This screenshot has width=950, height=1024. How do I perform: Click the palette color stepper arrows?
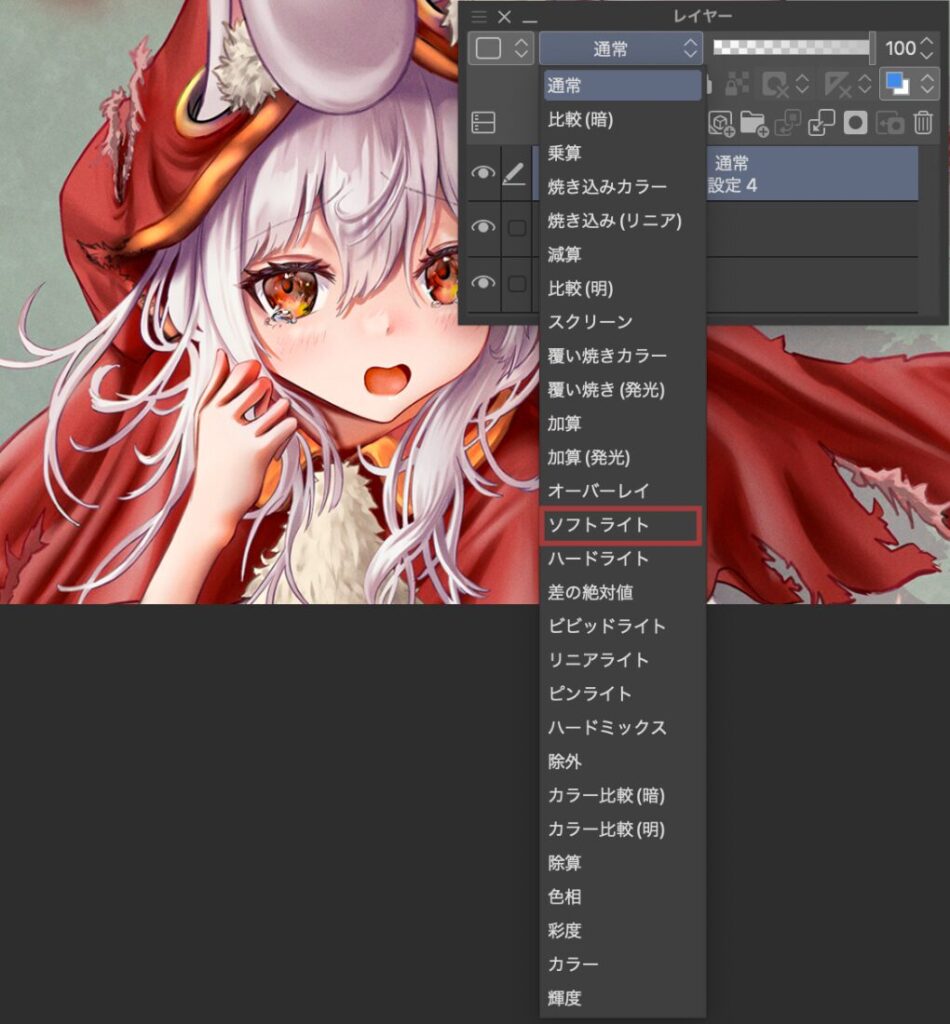521,48
